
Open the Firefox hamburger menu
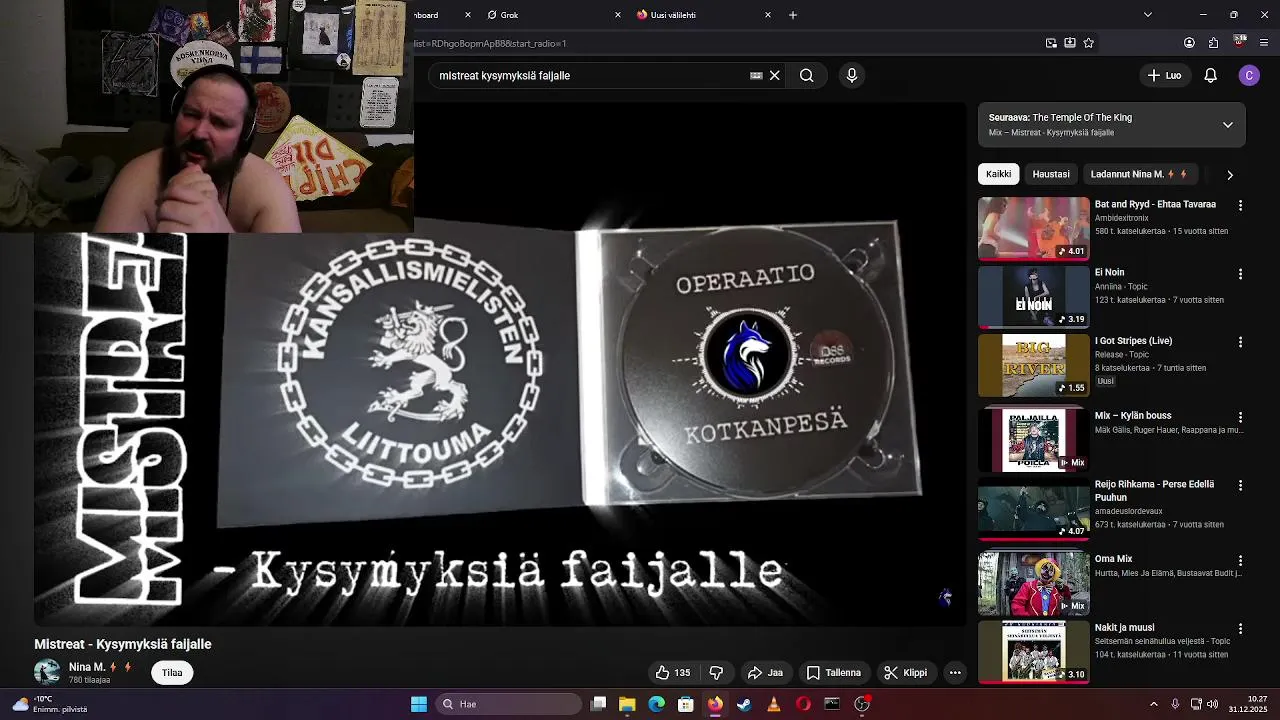[1264, 43]
